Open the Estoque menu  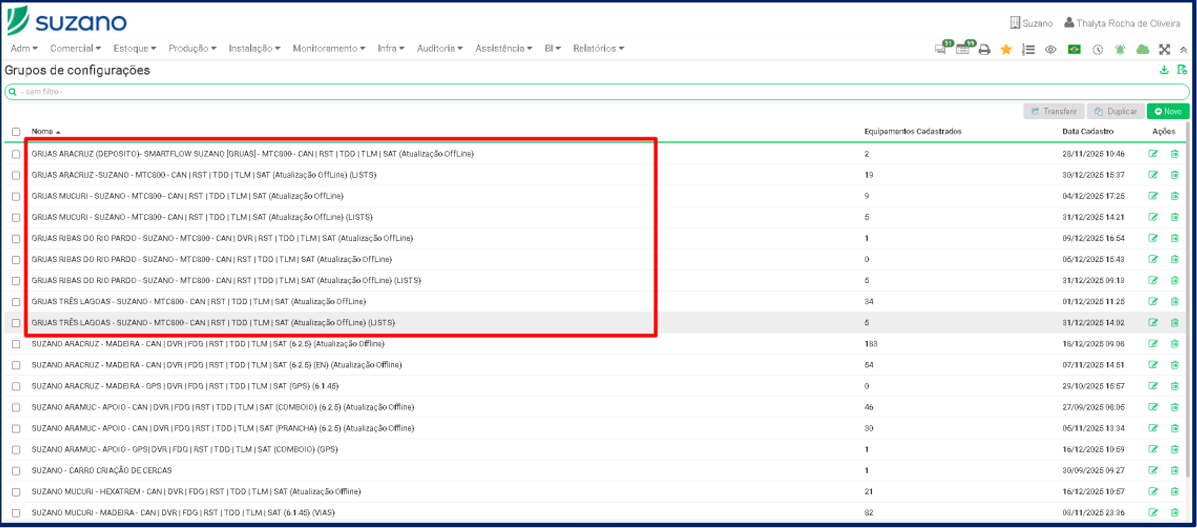(x=134, y=48)
